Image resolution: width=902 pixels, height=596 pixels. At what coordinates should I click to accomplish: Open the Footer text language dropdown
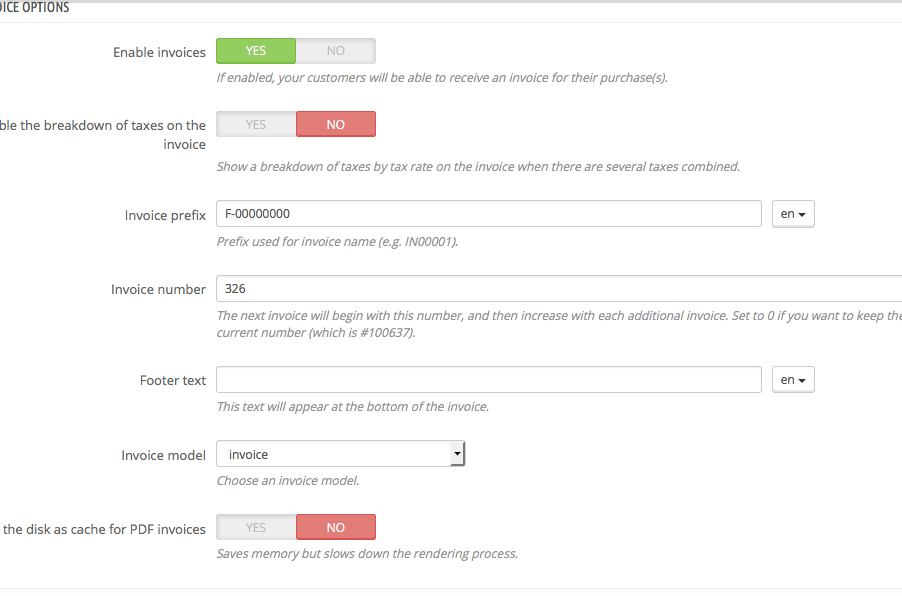(793, 380)
